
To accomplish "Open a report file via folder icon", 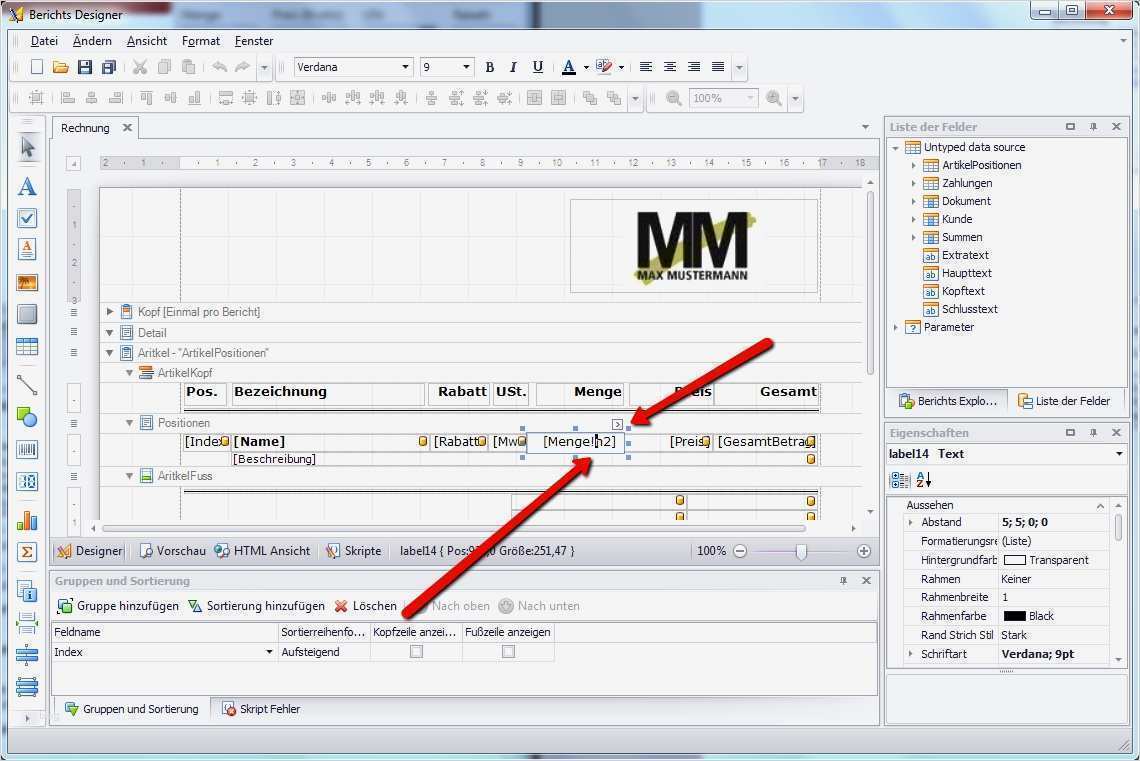I will coord(60,67).
